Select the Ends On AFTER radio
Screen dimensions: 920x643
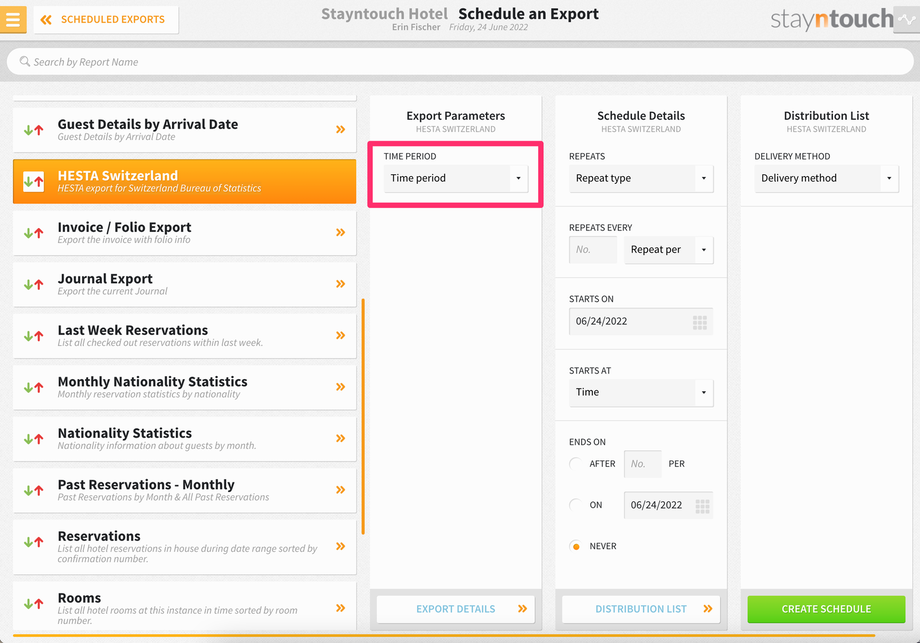pyautogui.click(x=576, y=464)
